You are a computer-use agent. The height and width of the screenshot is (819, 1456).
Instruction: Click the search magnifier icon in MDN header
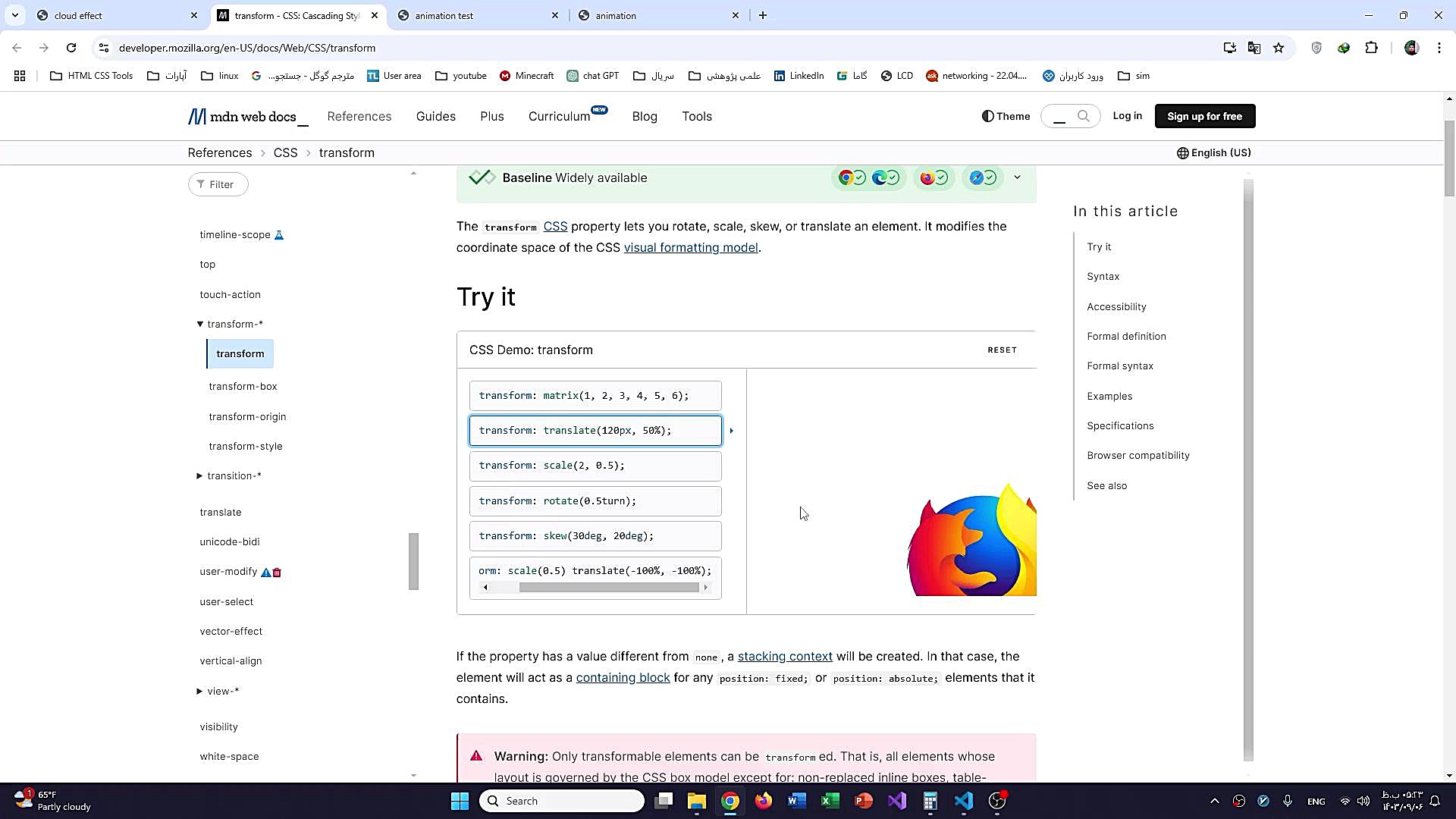[x=1083, y=116]
